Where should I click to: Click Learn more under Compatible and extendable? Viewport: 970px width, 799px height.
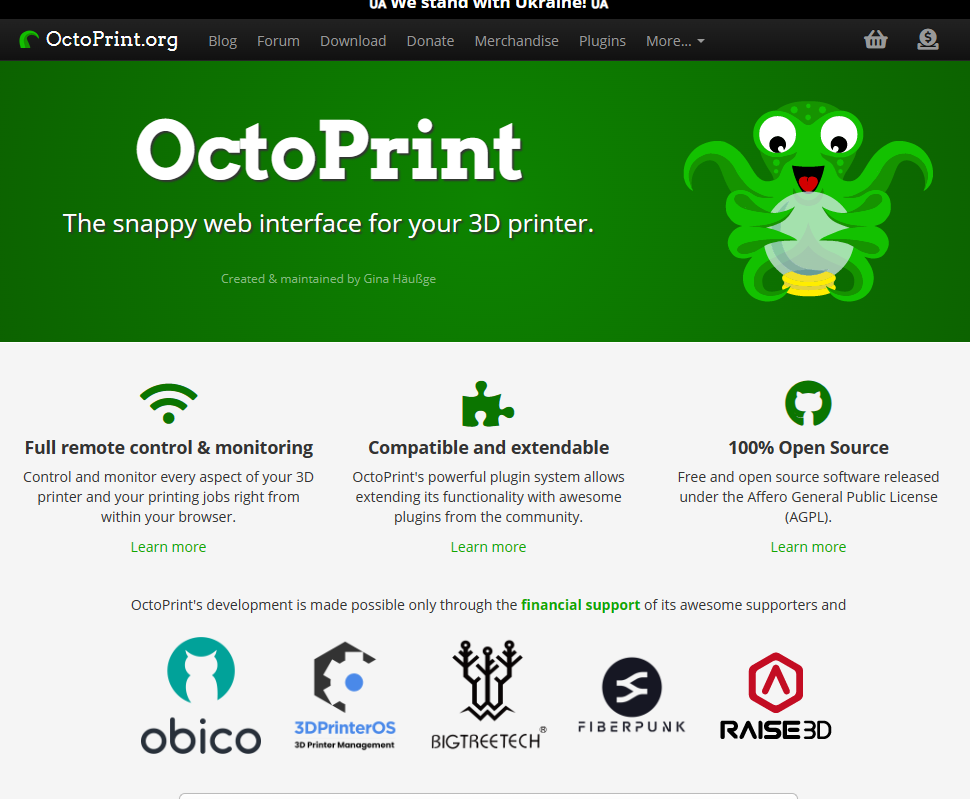pos(488,547)
